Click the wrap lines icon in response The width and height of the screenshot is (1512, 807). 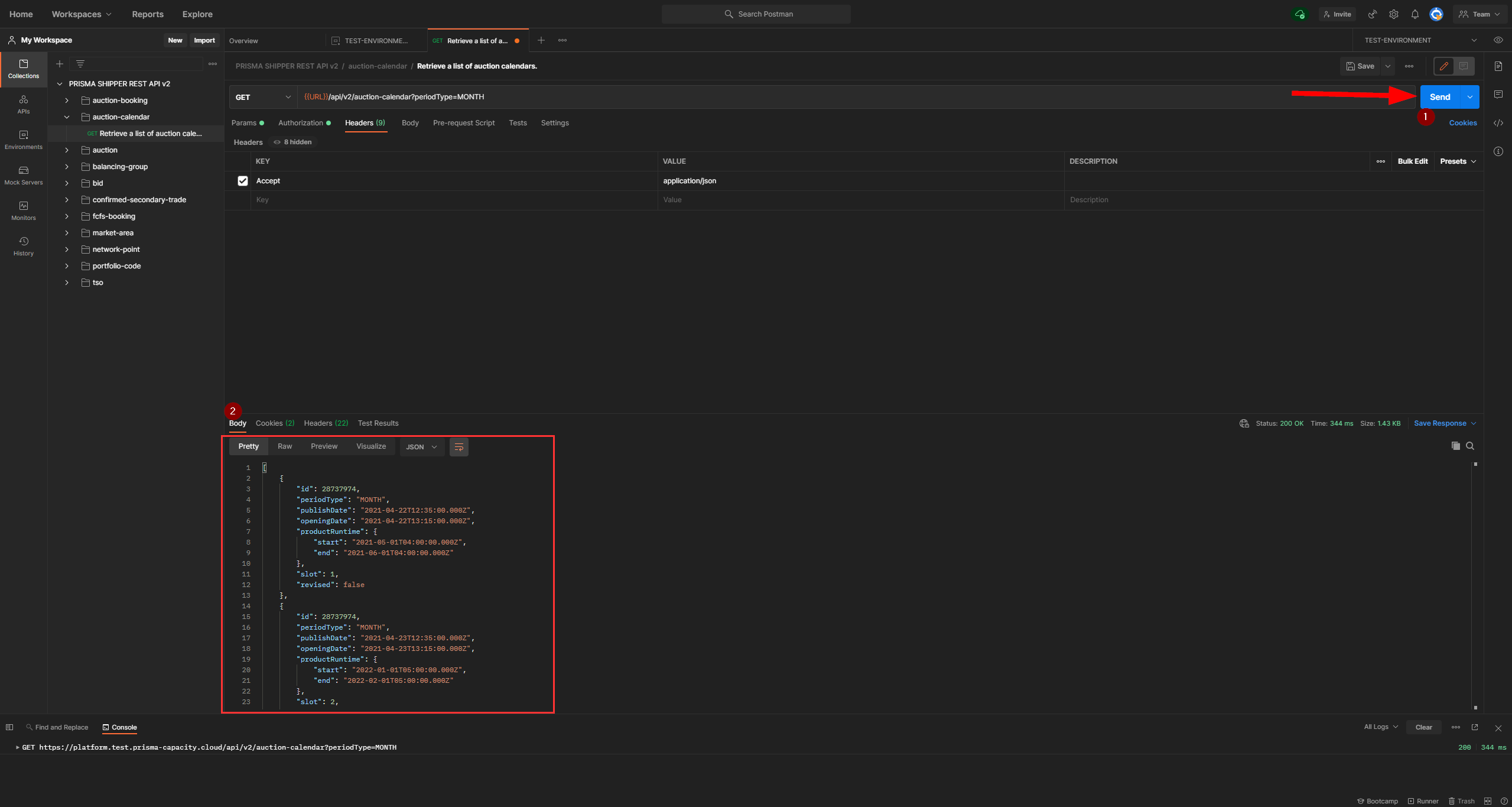459,447
